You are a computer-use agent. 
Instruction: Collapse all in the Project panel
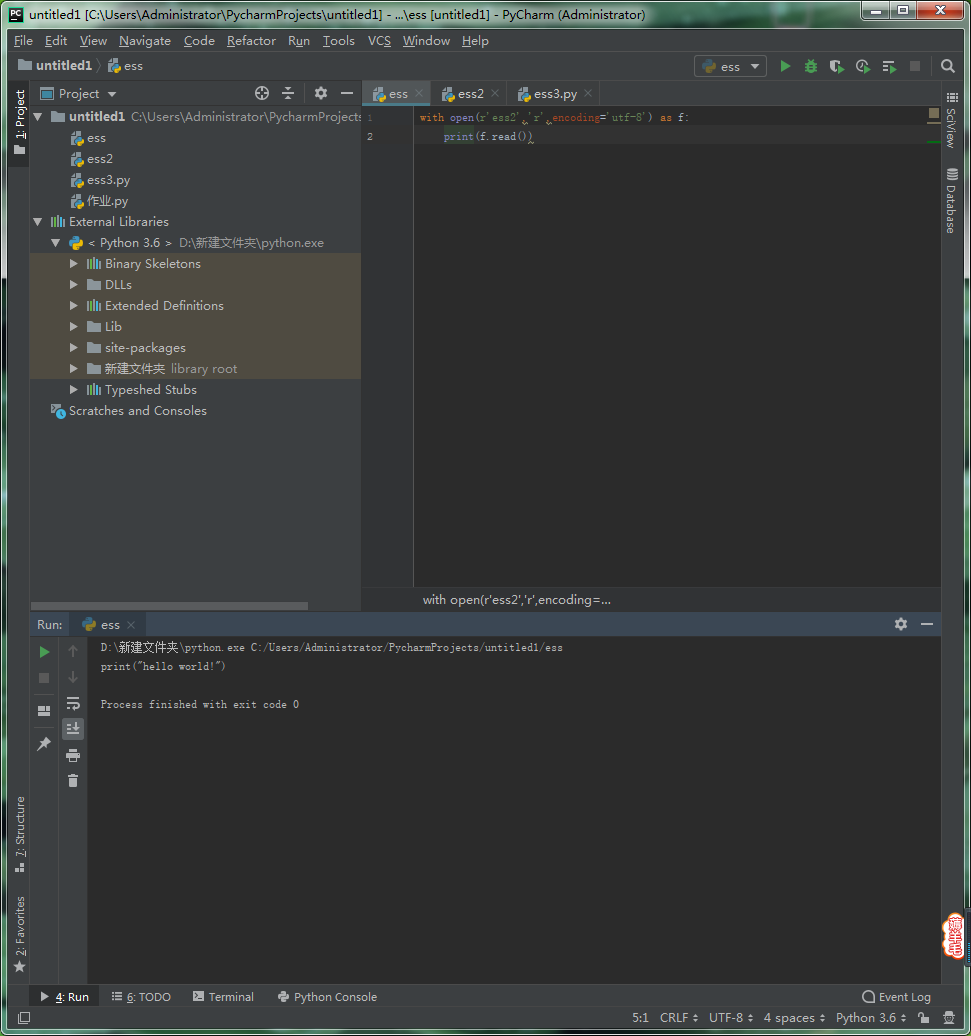pyautogui.click(x=288, y=93)
